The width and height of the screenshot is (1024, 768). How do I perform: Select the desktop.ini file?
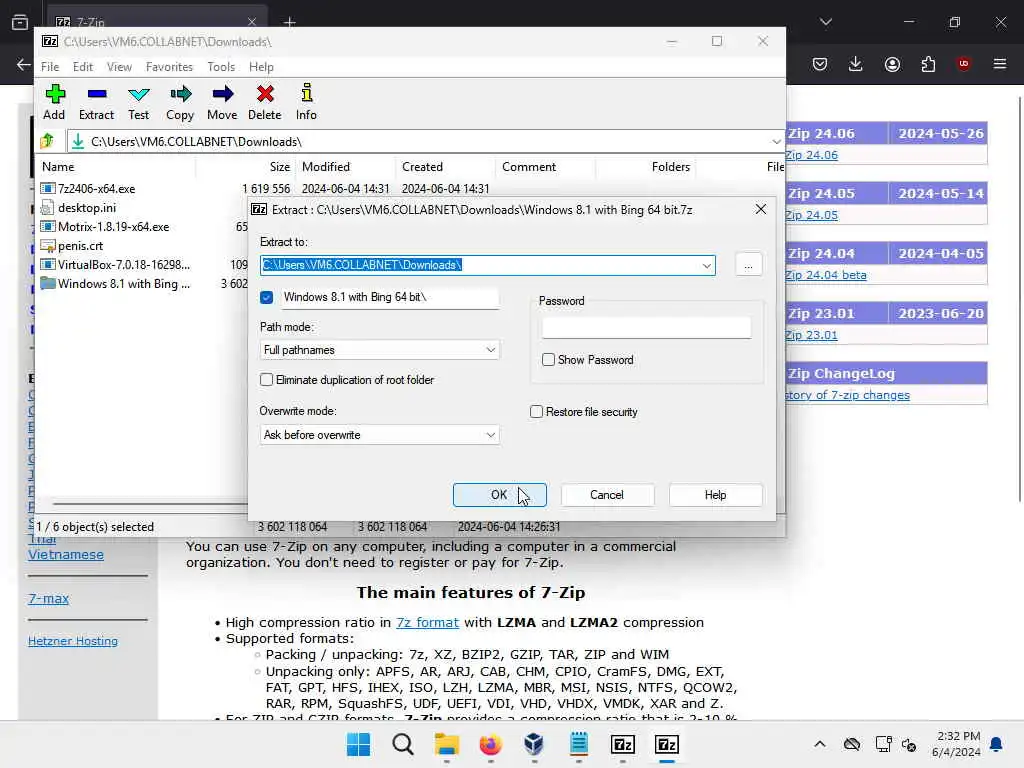87,208
